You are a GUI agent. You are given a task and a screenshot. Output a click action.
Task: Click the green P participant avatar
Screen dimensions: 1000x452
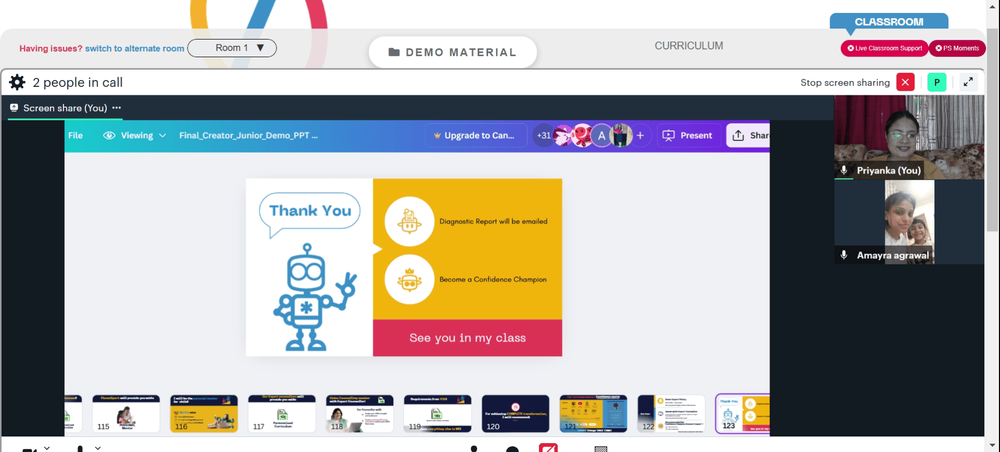(x=936, y=82)
